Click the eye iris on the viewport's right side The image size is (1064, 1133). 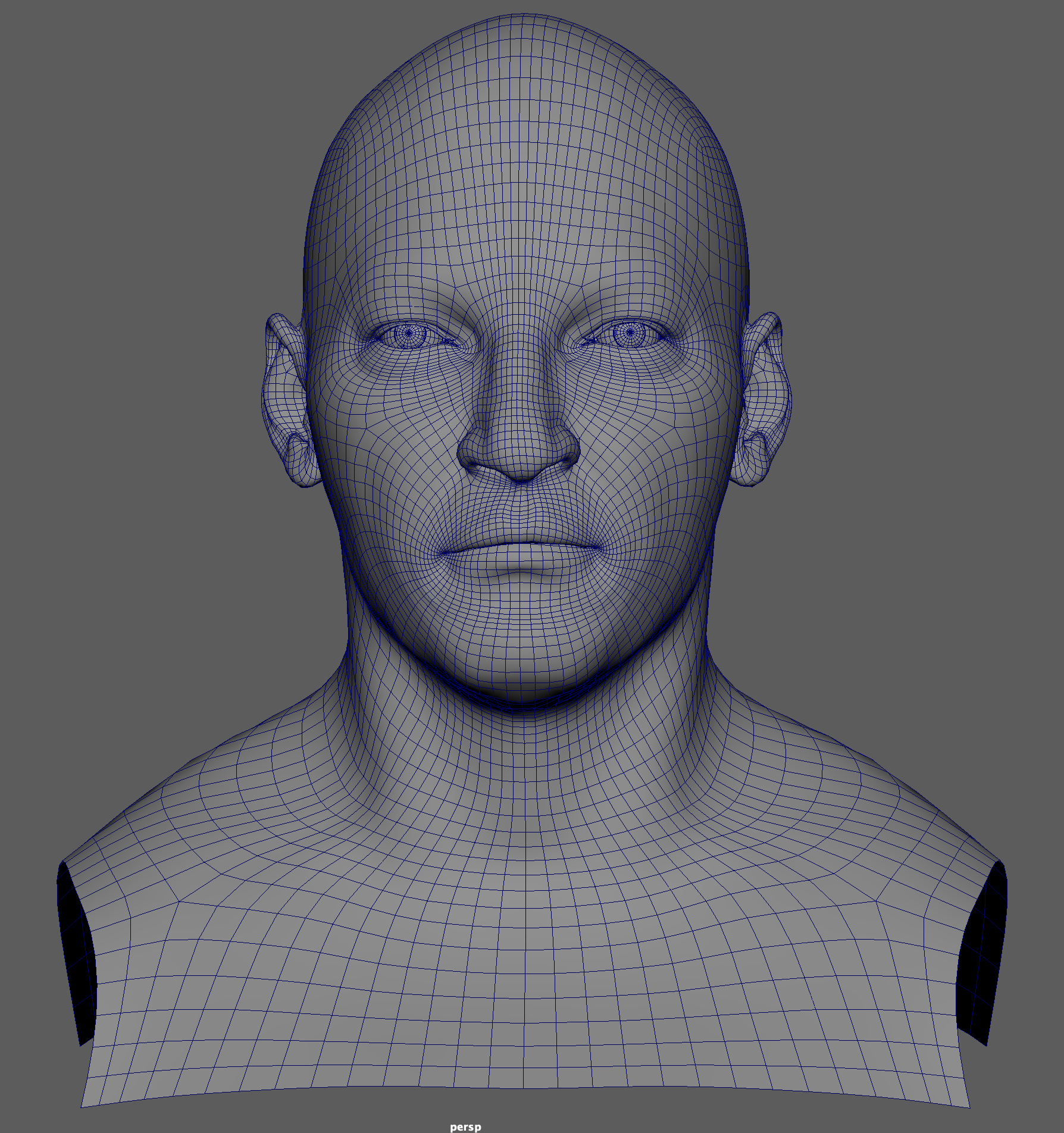(630, 333)
